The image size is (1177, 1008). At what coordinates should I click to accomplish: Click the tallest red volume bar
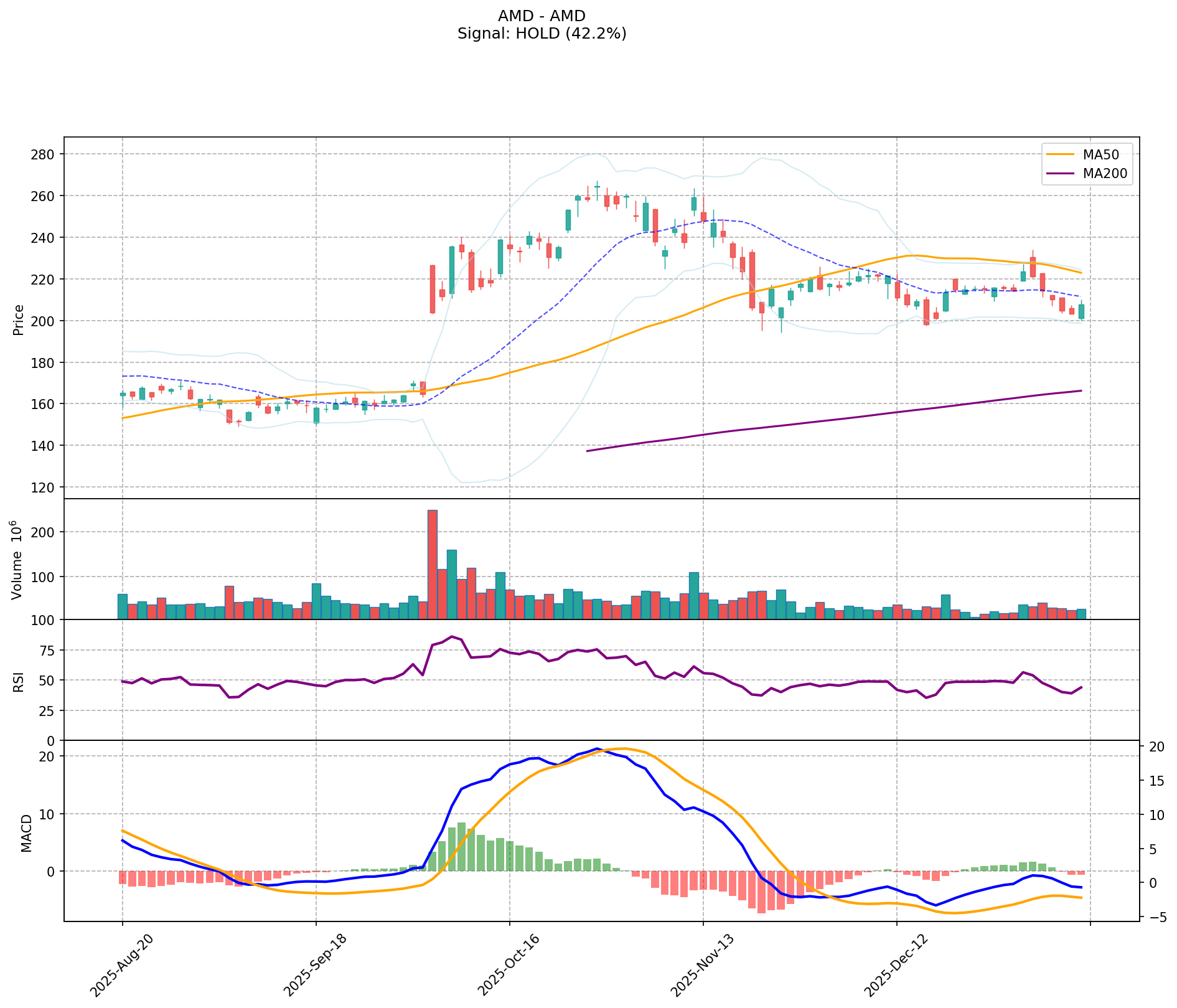pos(432,564)
